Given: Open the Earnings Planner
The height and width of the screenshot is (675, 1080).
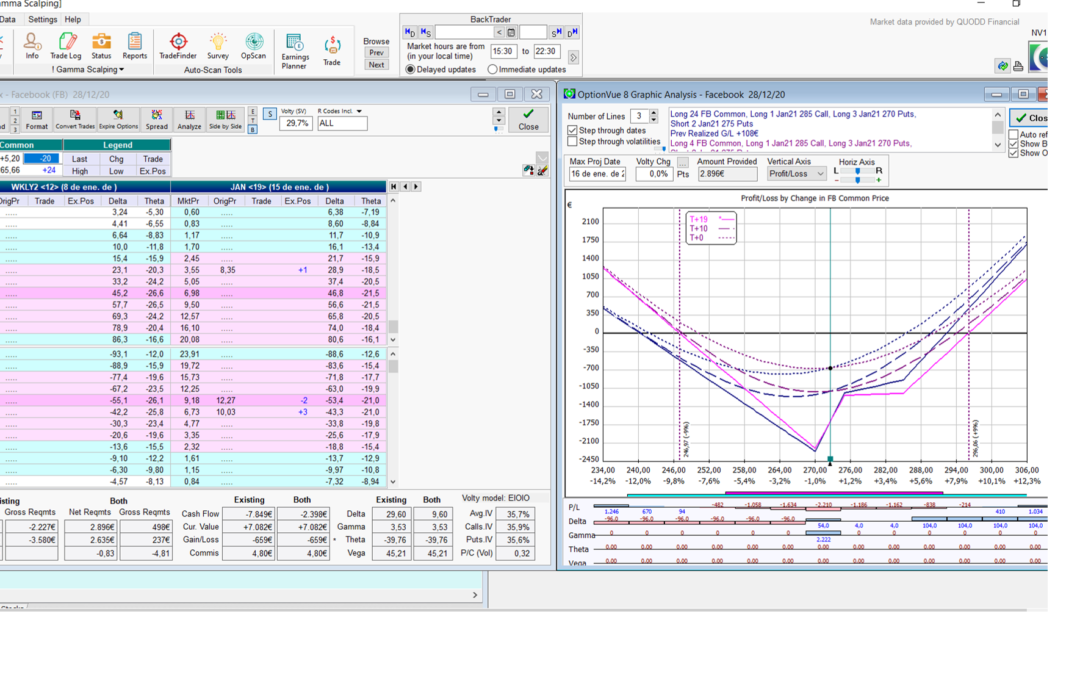Looking at the screenshot, I should pyautogui.click(x=295, y=52).
